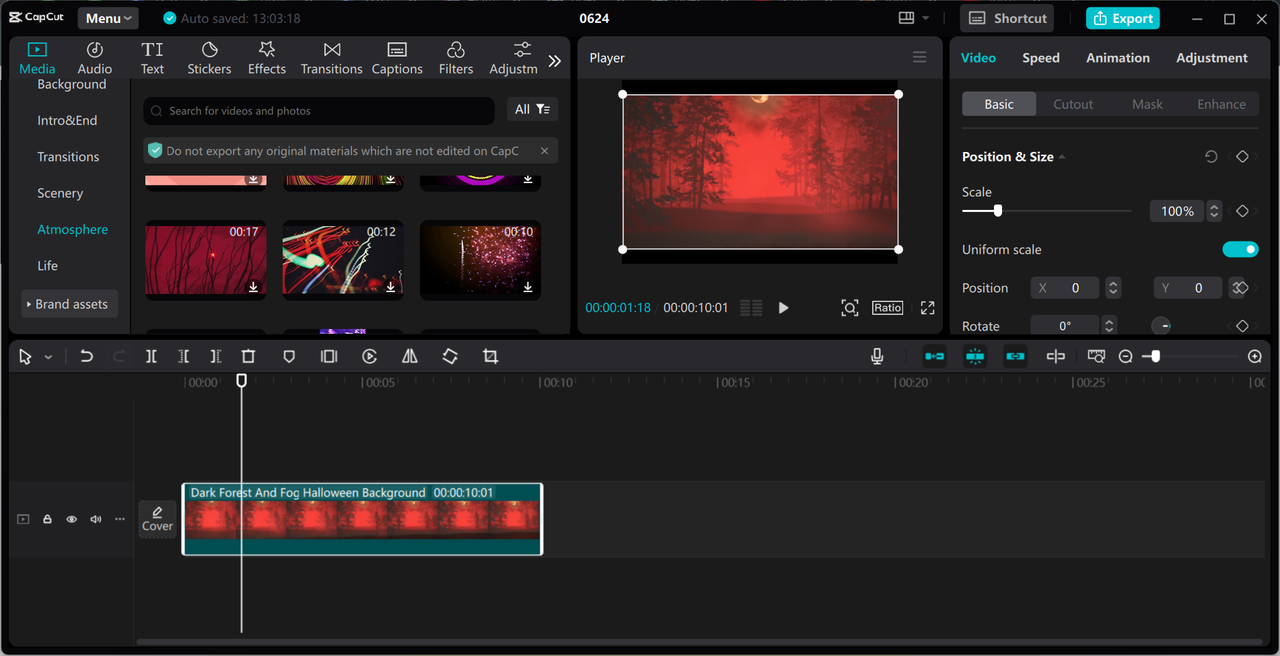Open the Stickers panel
This screenshot has height=656, width=1280.
point(209,58)
